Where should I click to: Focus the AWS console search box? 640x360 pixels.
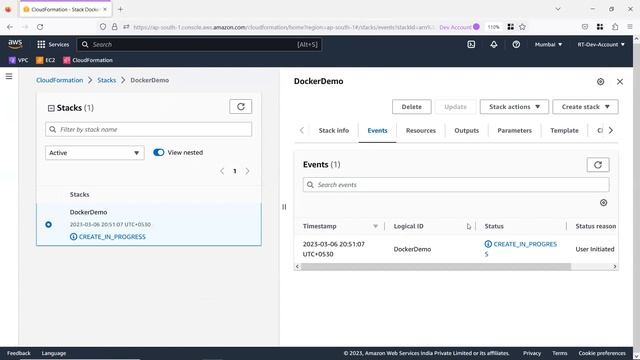pos(199,44)
